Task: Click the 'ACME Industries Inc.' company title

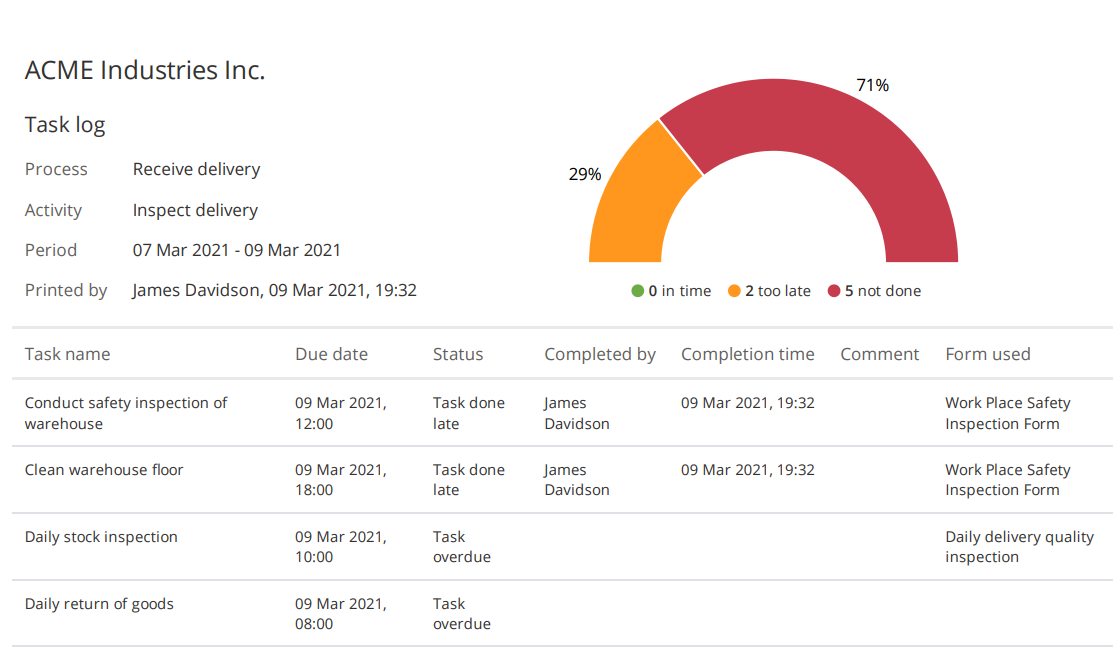Action: [x=145, y=70]
